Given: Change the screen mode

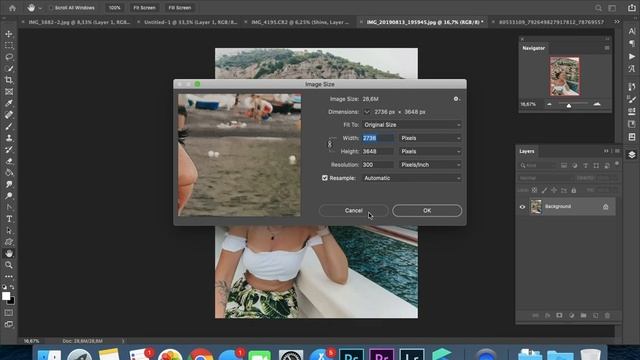Looking at the screenshot, I should pos(9,324).
